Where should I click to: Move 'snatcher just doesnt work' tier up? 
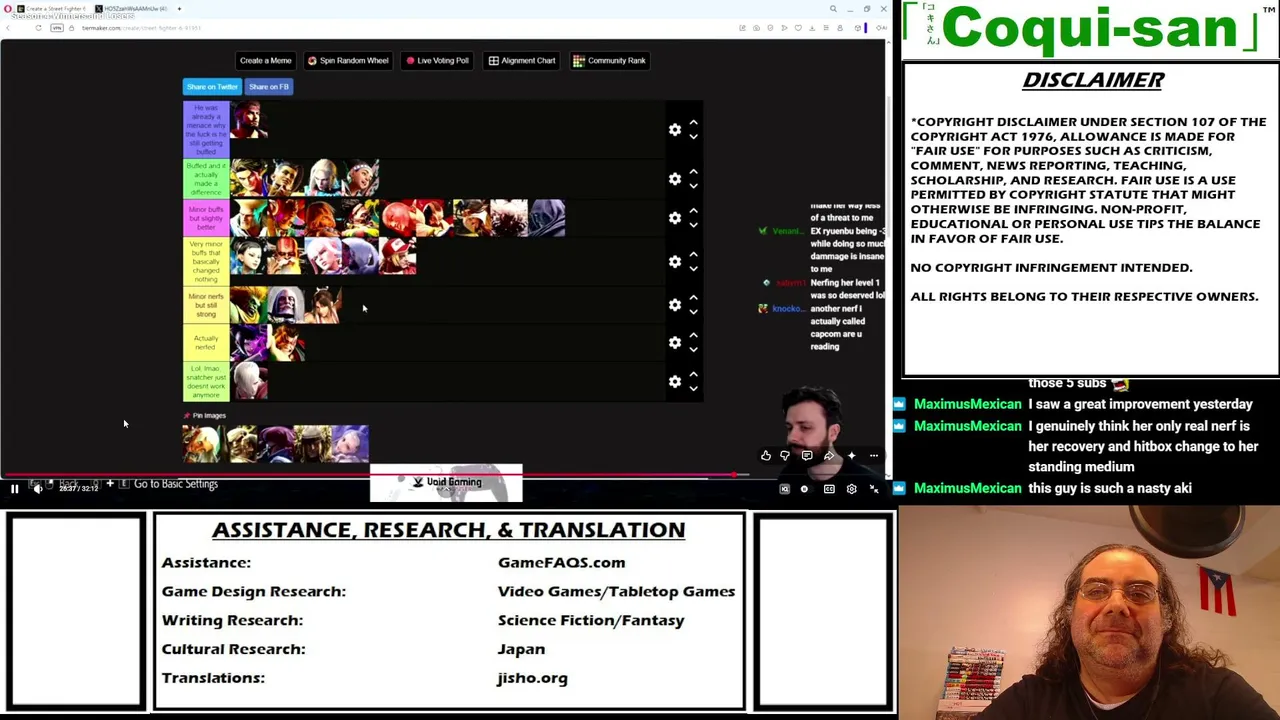(x=693, y=374)
